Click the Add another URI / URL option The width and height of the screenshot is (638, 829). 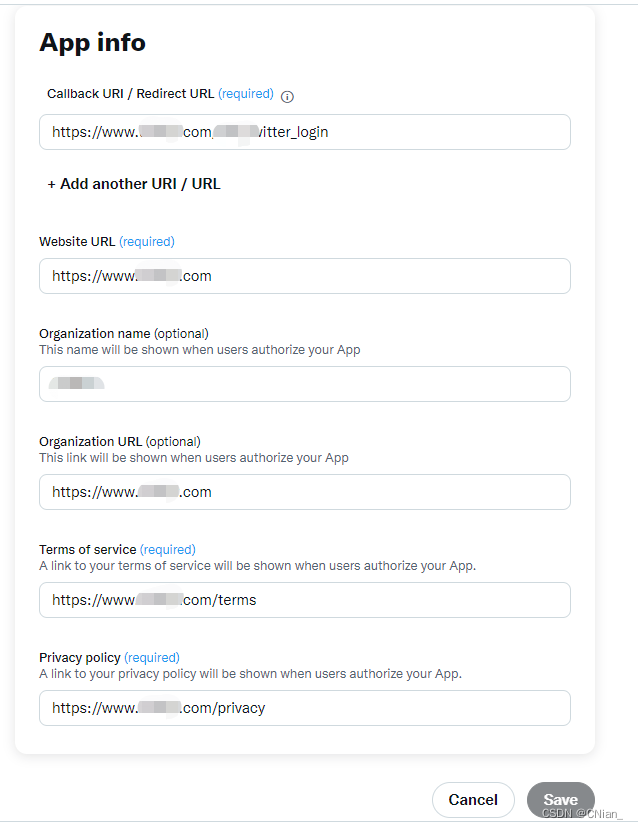(x=133, y=184)
